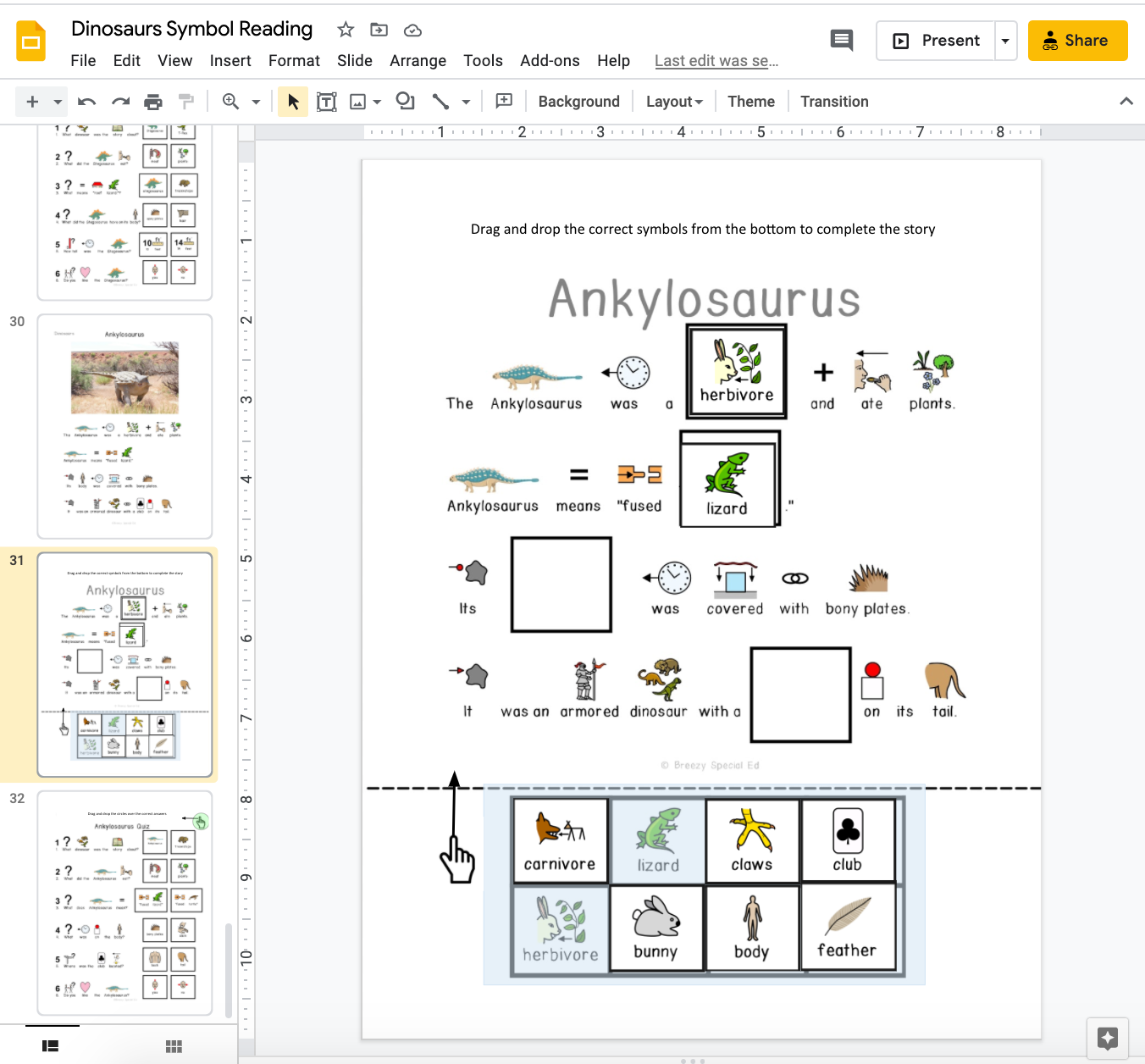Click the empty answer box after 'Its'
Viewport: 1145px width, 1064px height.
click(561, 585)
